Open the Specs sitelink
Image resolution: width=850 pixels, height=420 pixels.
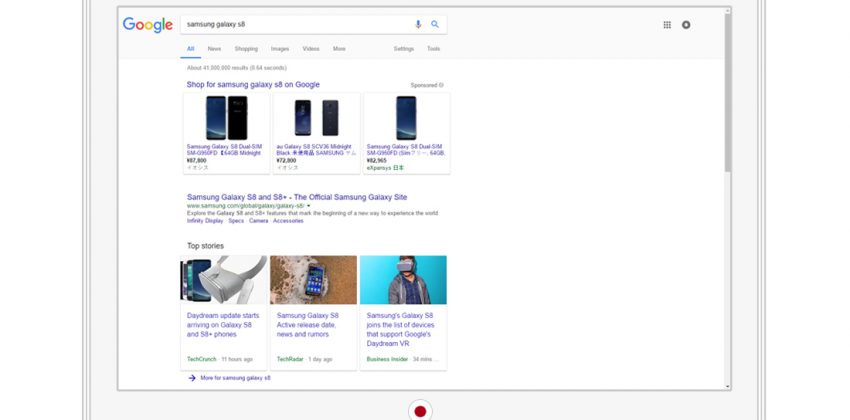(x=236, y=221)
